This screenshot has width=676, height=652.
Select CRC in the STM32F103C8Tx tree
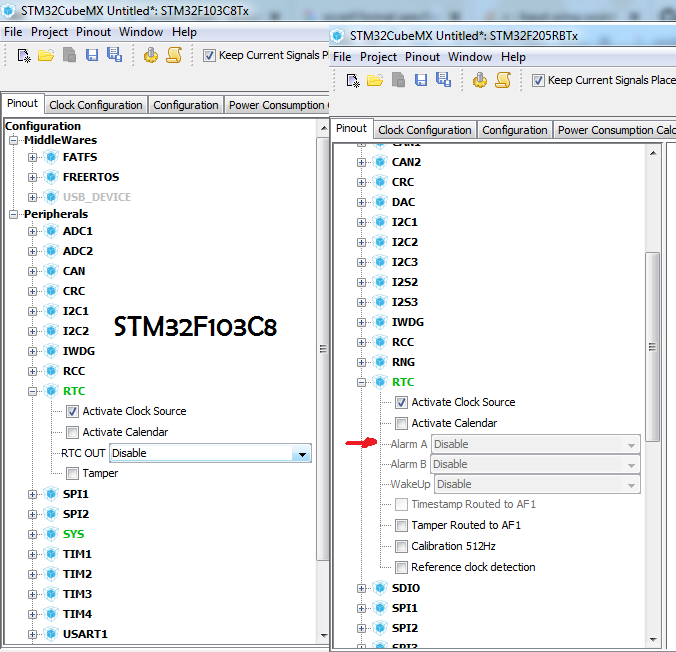(x=74, y=291)
